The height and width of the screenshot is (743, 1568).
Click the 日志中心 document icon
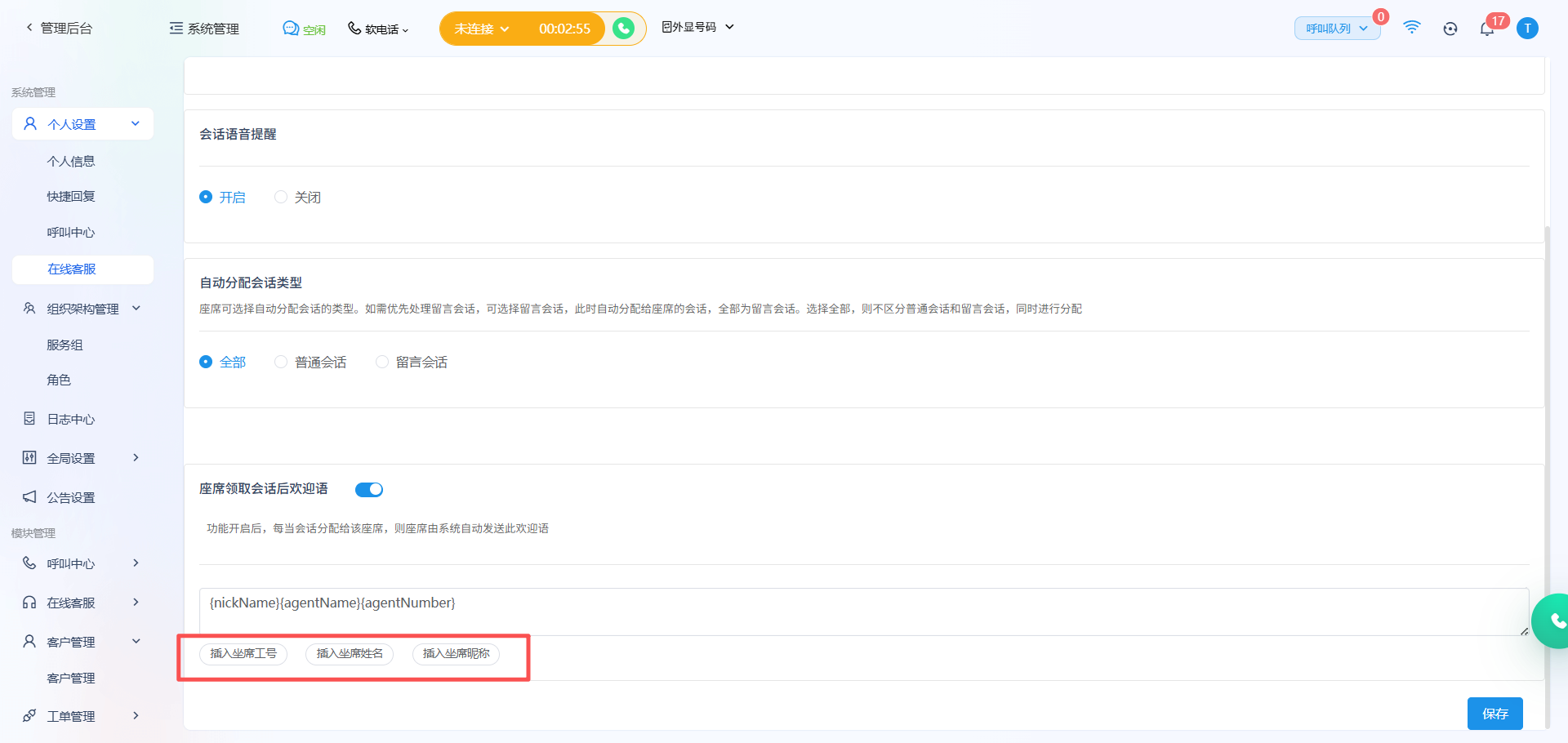pyautogui.click(x=29, y=419)
